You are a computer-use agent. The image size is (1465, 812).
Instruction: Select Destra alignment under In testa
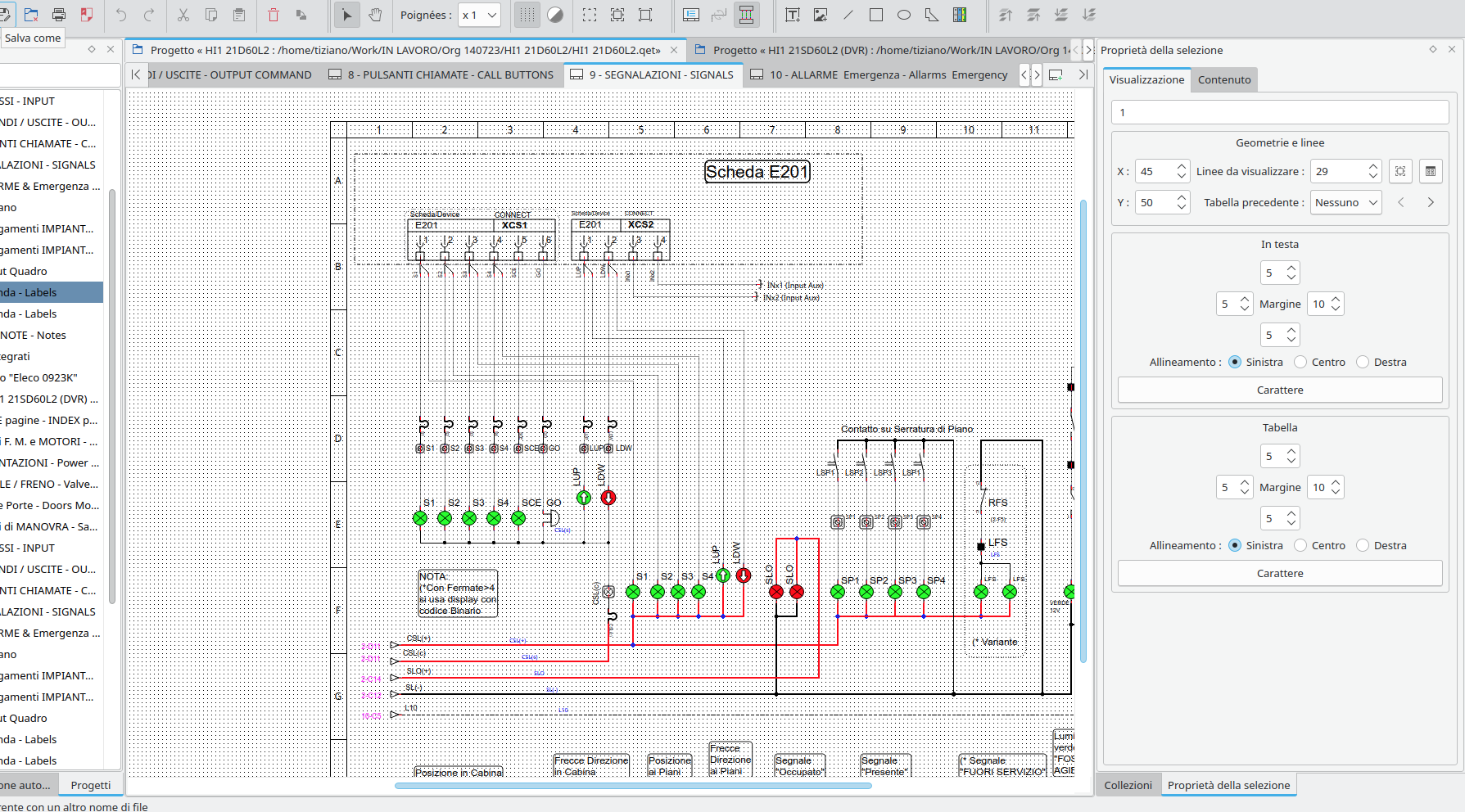(1363, 362)
